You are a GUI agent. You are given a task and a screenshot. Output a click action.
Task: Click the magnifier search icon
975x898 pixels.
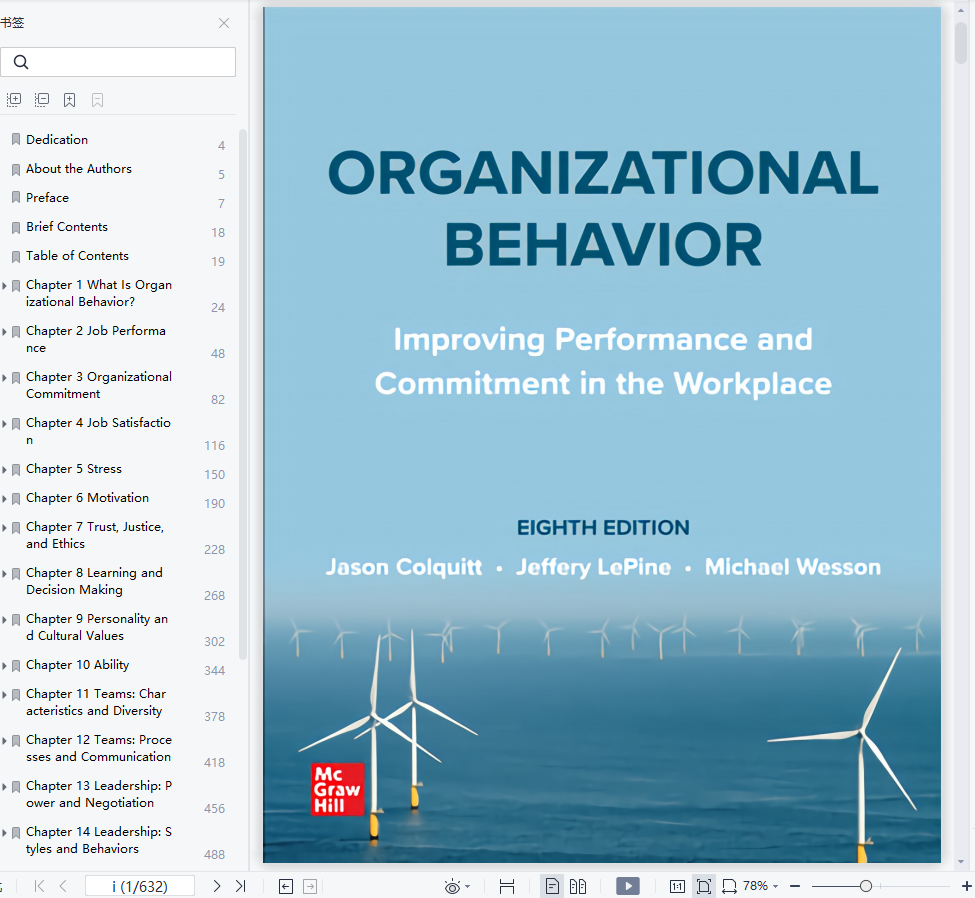(21, 62)
